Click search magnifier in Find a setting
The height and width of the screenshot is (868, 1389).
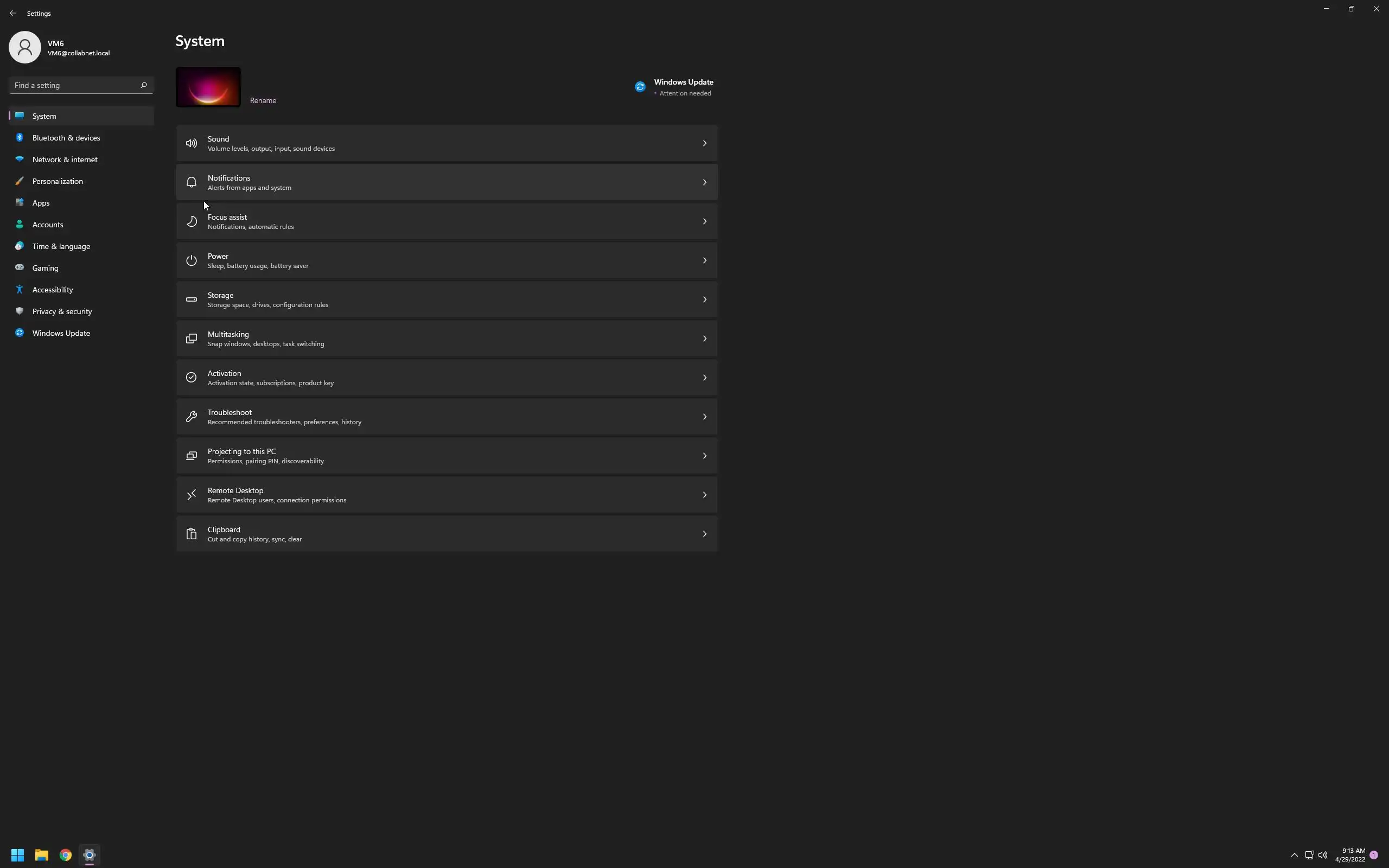point(143,85)
